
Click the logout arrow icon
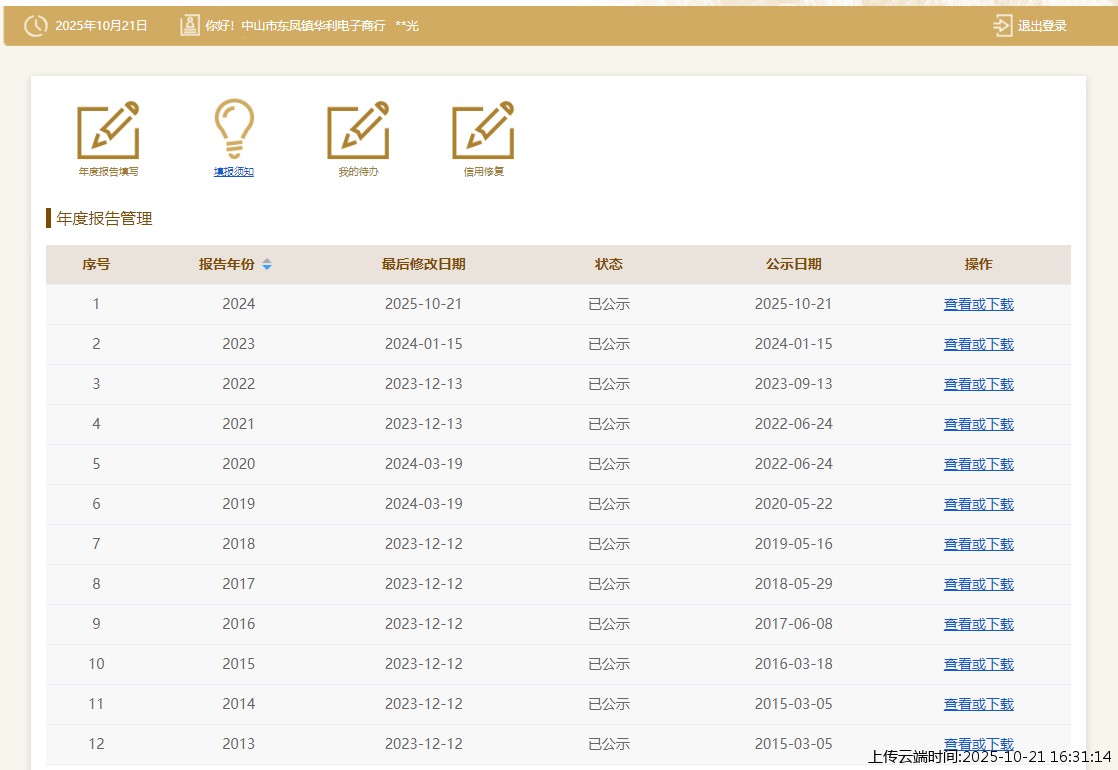point(1002,26)
